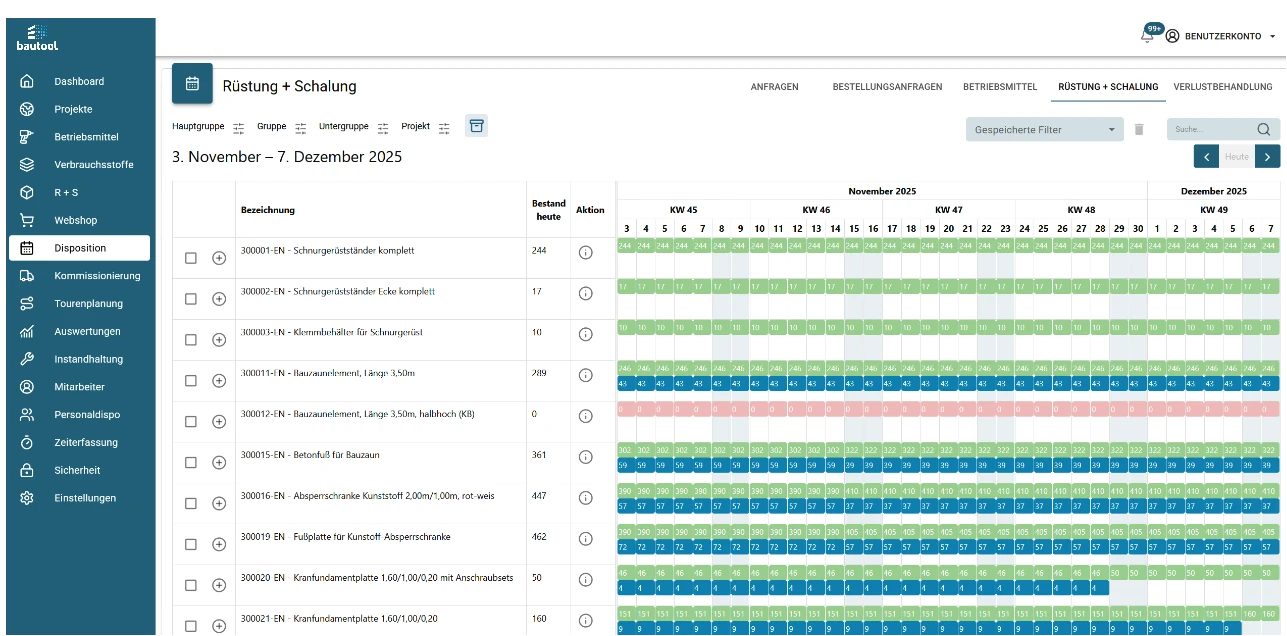Open Kommissionierung in the sidebar

tap(79, 275)
